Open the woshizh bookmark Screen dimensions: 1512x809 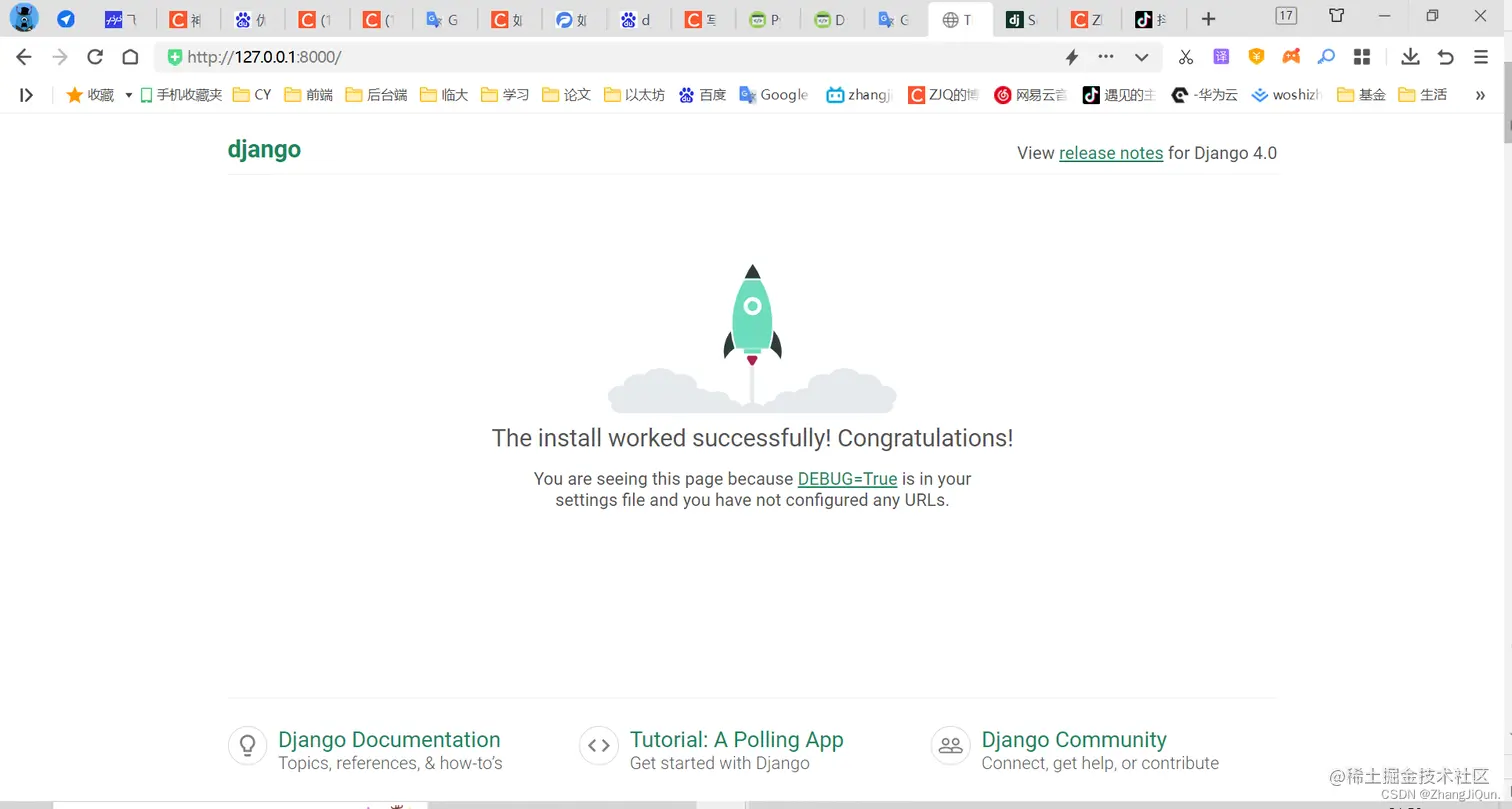1287,95
